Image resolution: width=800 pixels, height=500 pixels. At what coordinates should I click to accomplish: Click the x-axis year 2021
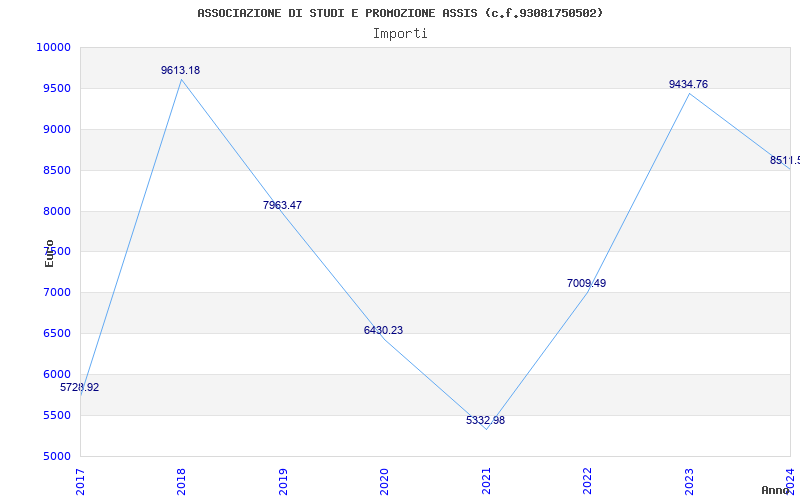point(486,481)
